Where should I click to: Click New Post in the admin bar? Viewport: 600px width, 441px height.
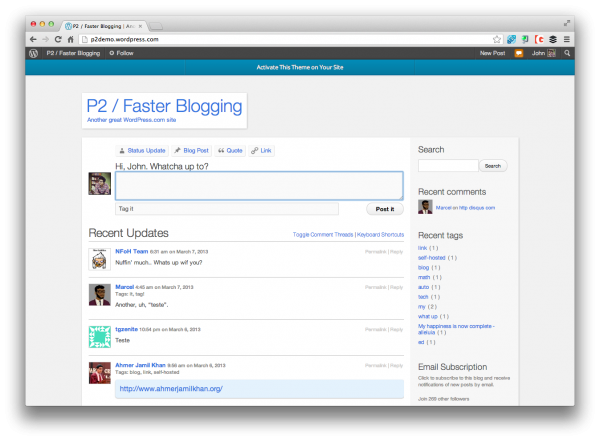point(492,53)
